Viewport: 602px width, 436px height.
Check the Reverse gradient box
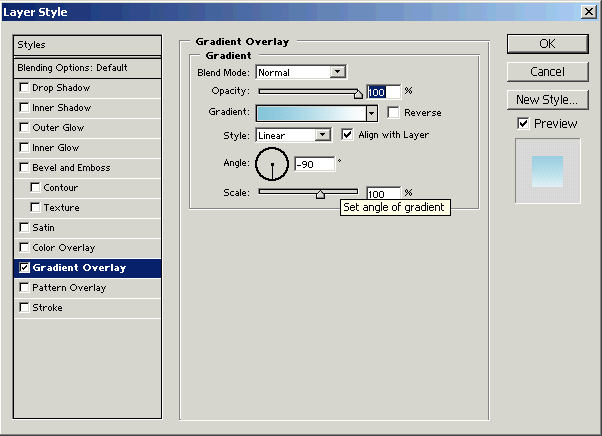[x=393, y=112]
